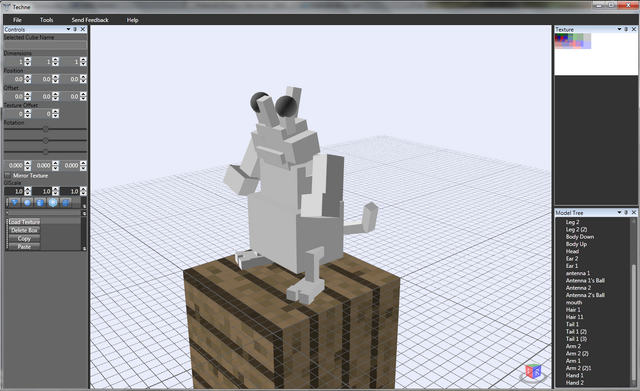
Task: Open the Help menu
Action: [132, 20]
